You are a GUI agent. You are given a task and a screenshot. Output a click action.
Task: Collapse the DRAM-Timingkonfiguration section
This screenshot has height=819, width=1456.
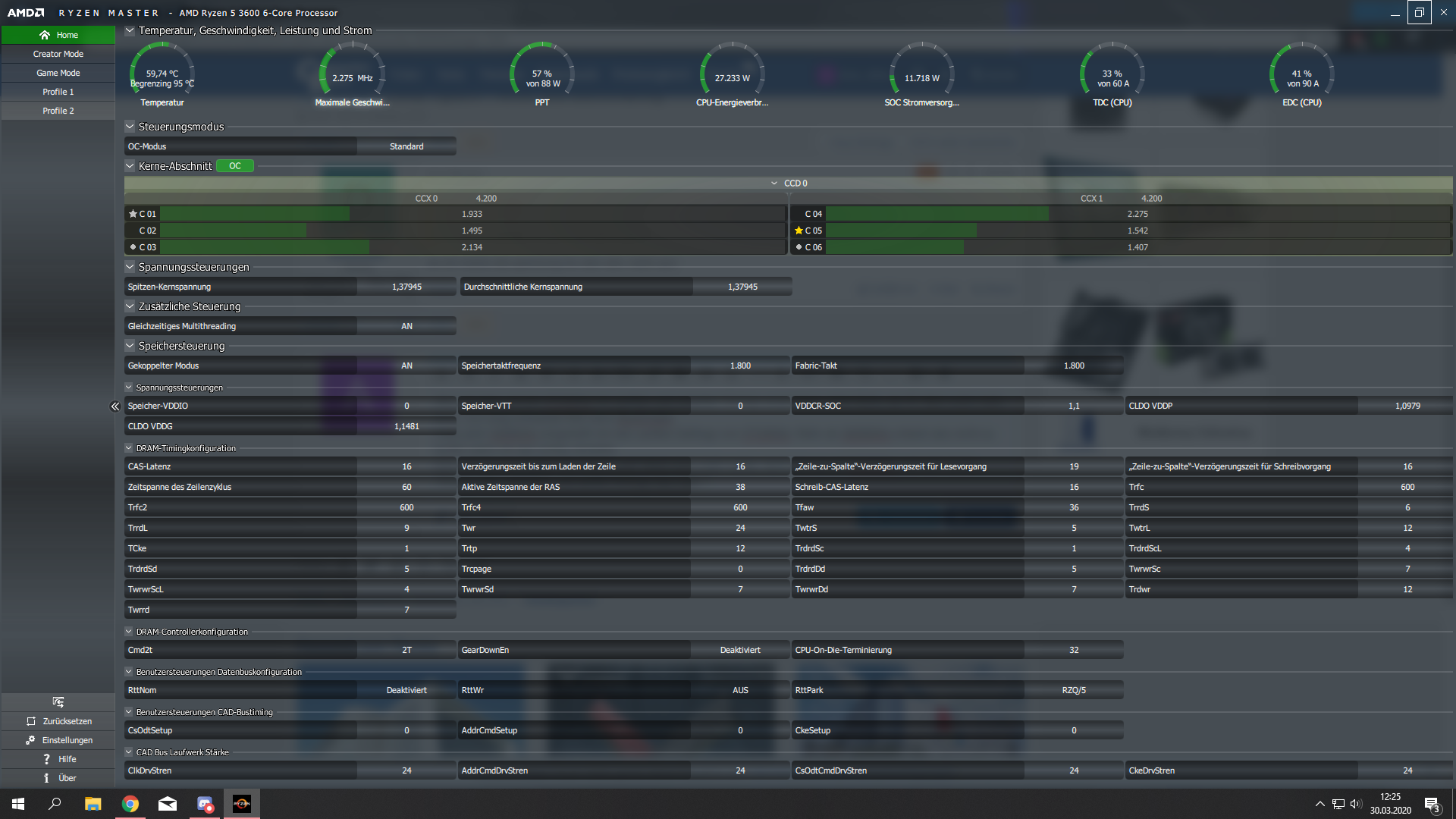(x=129, y=448)
